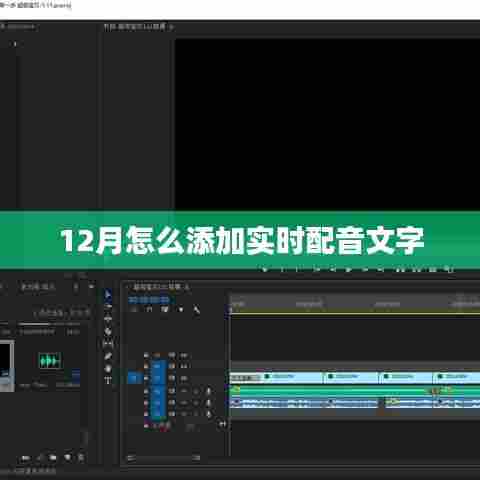Click the timeline zoom scrollbar at bottom
The width and height of the screenshot is (480, 480).
tap(164, 458)
